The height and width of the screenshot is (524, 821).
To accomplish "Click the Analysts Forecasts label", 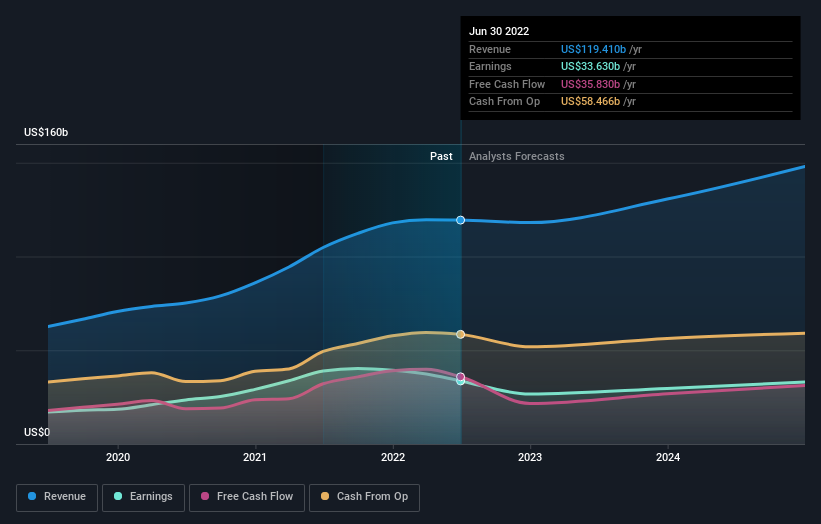I will coord(517,157).
